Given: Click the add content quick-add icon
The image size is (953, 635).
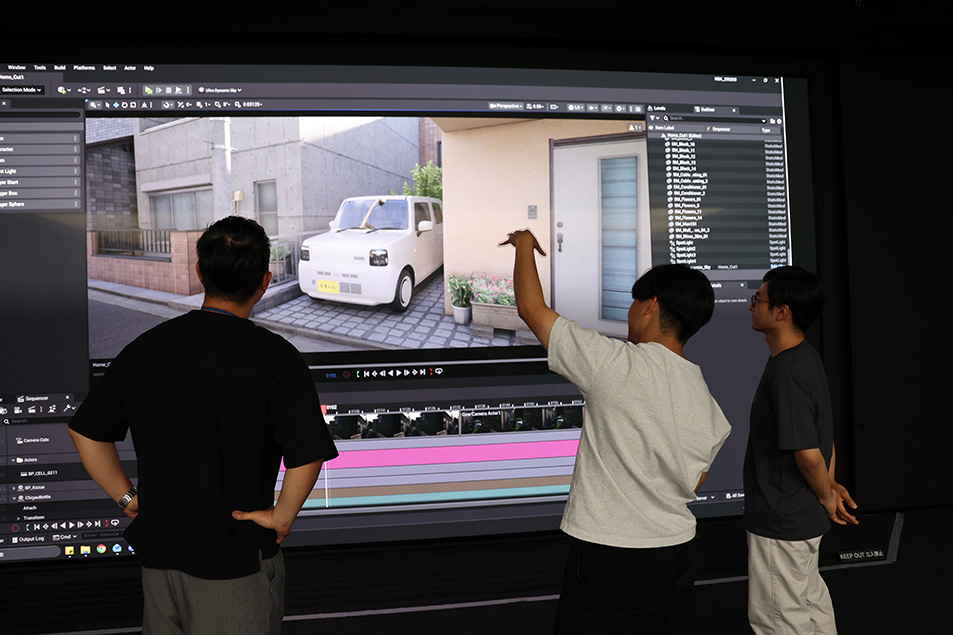Looking at the screenshot, I should (63, 90).
